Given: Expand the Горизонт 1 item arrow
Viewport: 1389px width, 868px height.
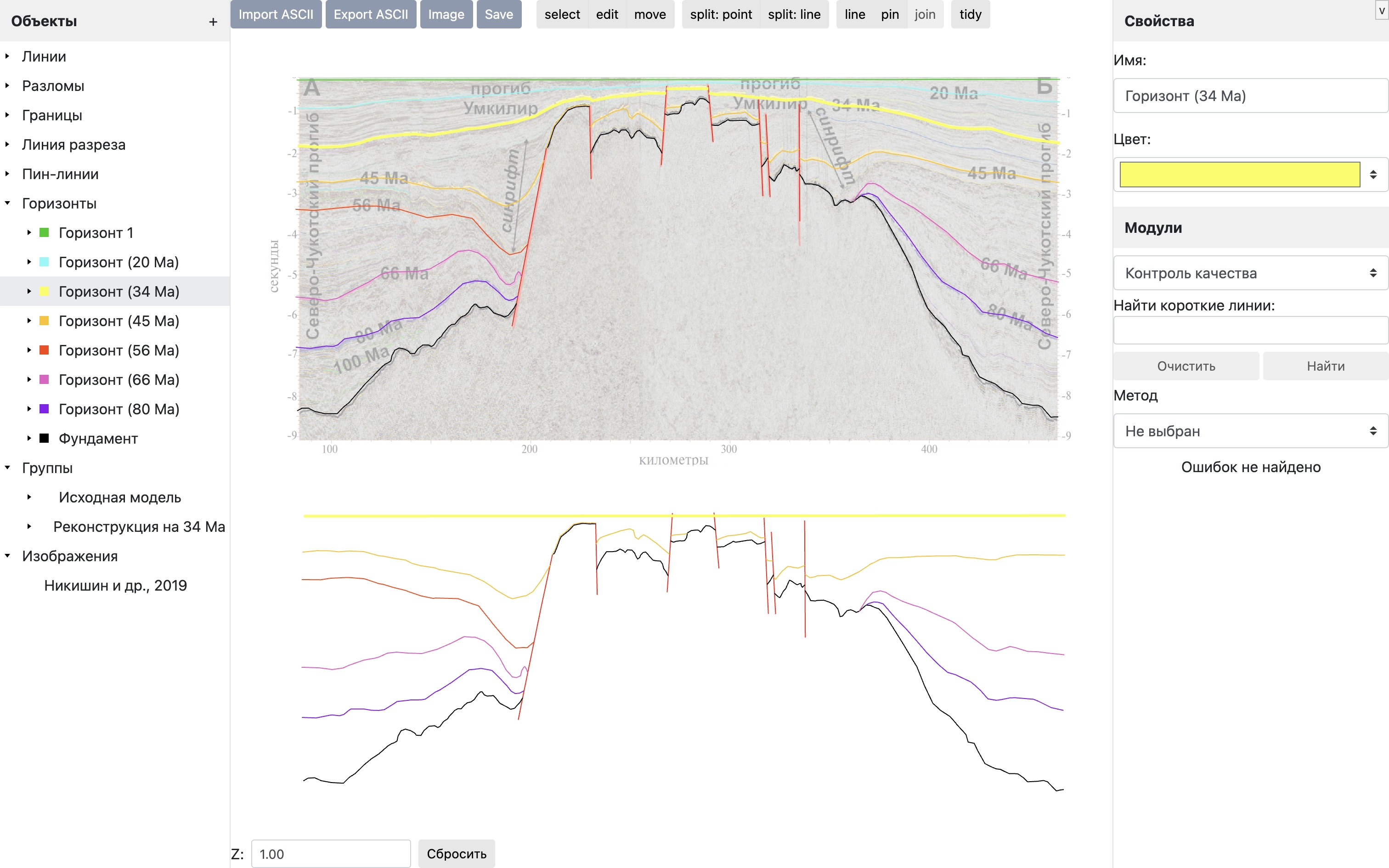Looking at the screenshot, I should pos(29,232).
